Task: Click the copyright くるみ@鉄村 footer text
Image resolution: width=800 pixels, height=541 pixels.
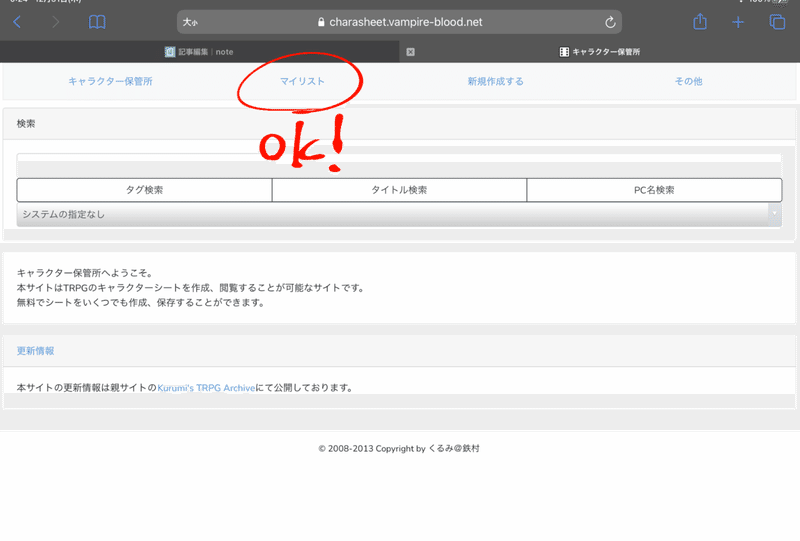Action: click(399, 449)
